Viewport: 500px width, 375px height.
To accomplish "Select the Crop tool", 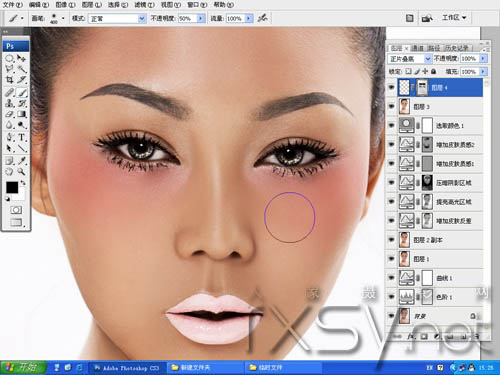I will click(10, 80).
